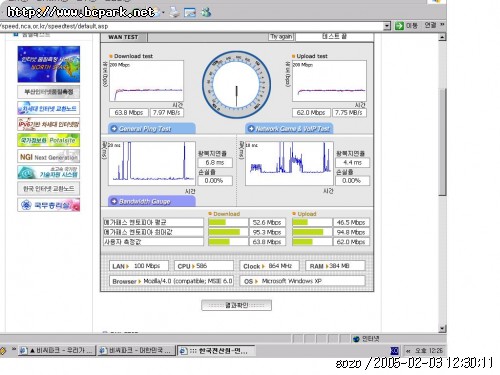Image resolution: width=500 pixels, height=375 pixels.
Task: Click the page scrollbar up arrow
Action: click(x=442, y=37)
